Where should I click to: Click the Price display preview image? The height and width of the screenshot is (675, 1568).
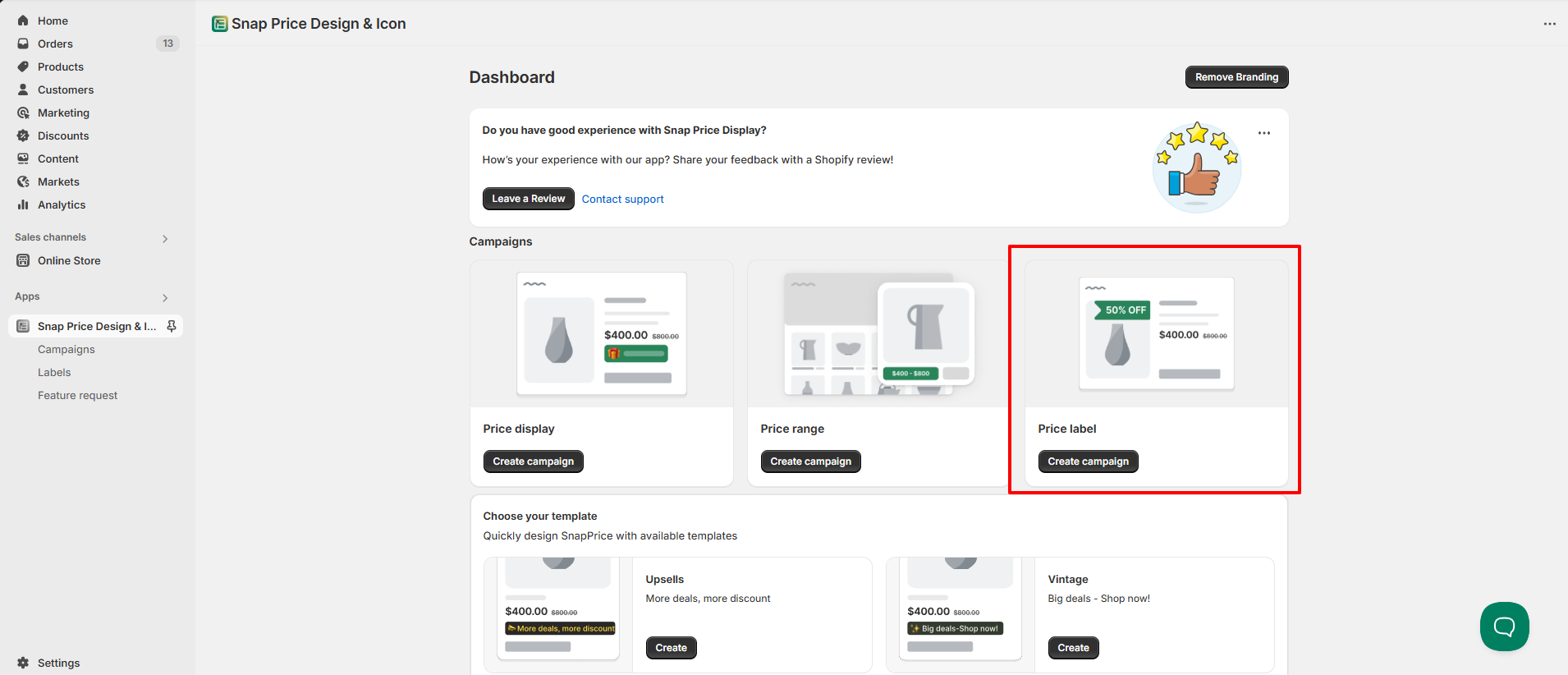[x=602, y=333]
